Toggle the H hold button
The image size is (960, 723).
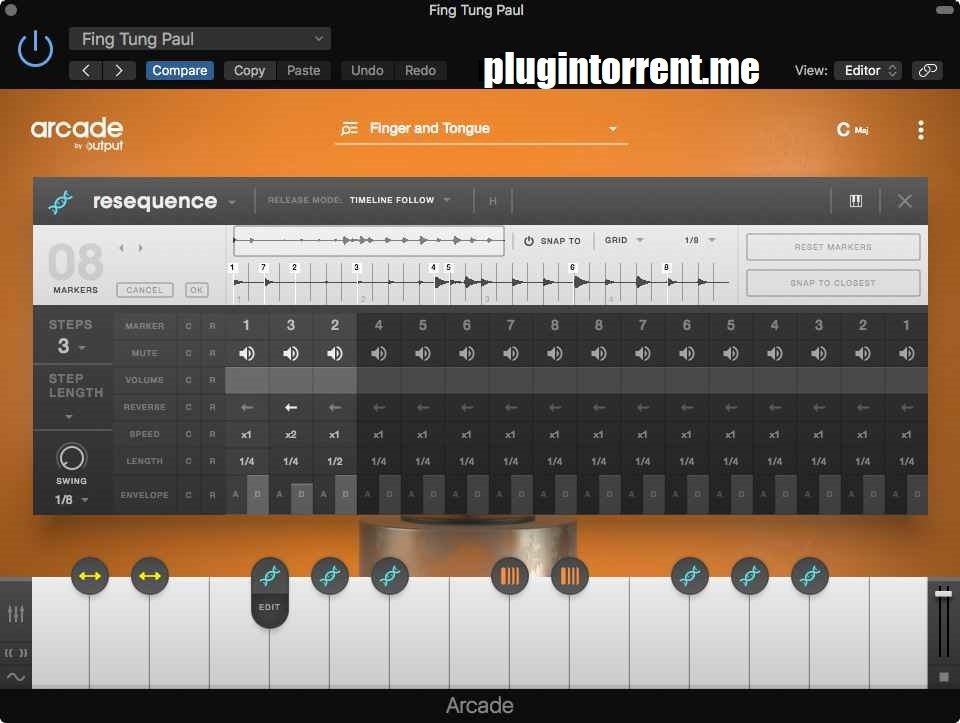tap(492, 201)
